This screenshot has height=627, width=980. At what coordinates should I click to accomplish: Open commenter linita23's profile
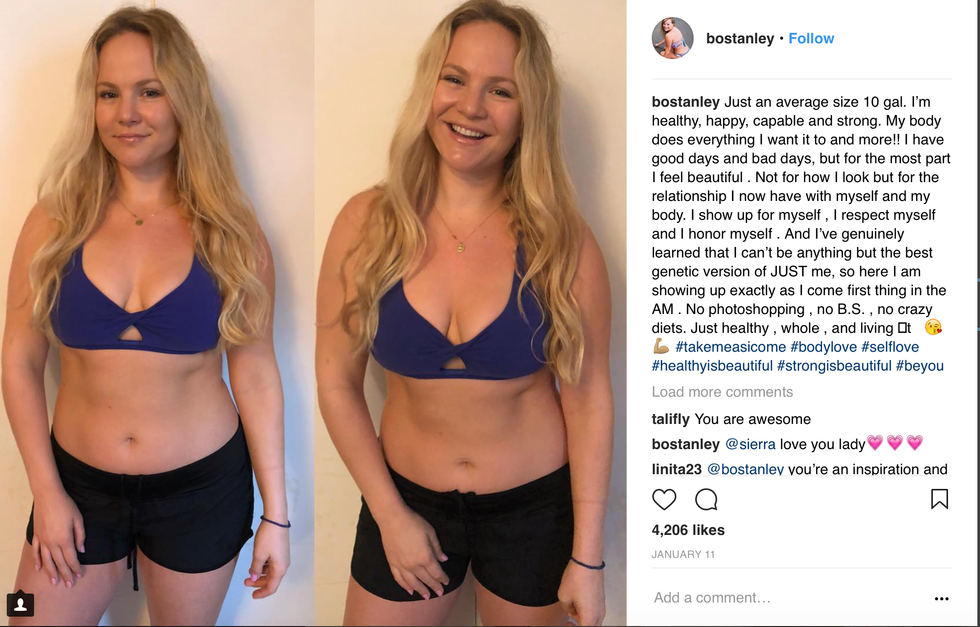[x=677, y=469]
